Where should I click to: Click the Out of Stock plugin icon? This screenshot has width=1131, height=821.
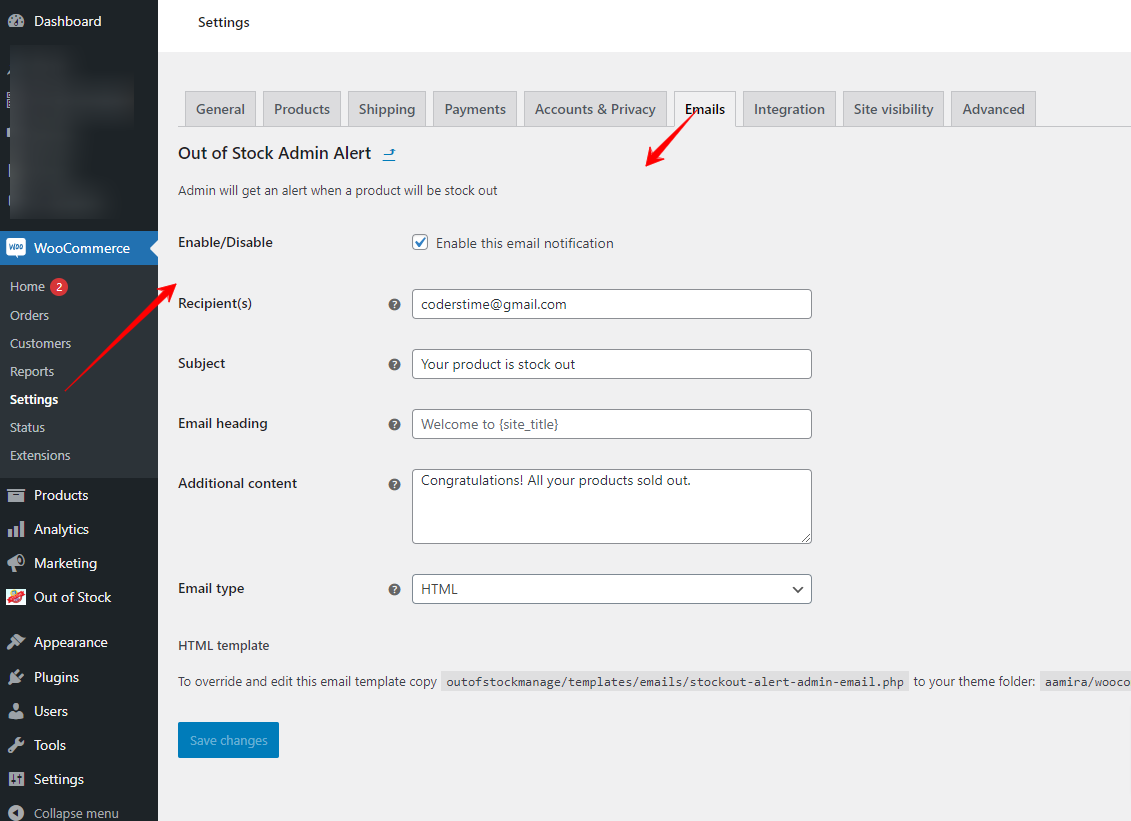point(16,597)
